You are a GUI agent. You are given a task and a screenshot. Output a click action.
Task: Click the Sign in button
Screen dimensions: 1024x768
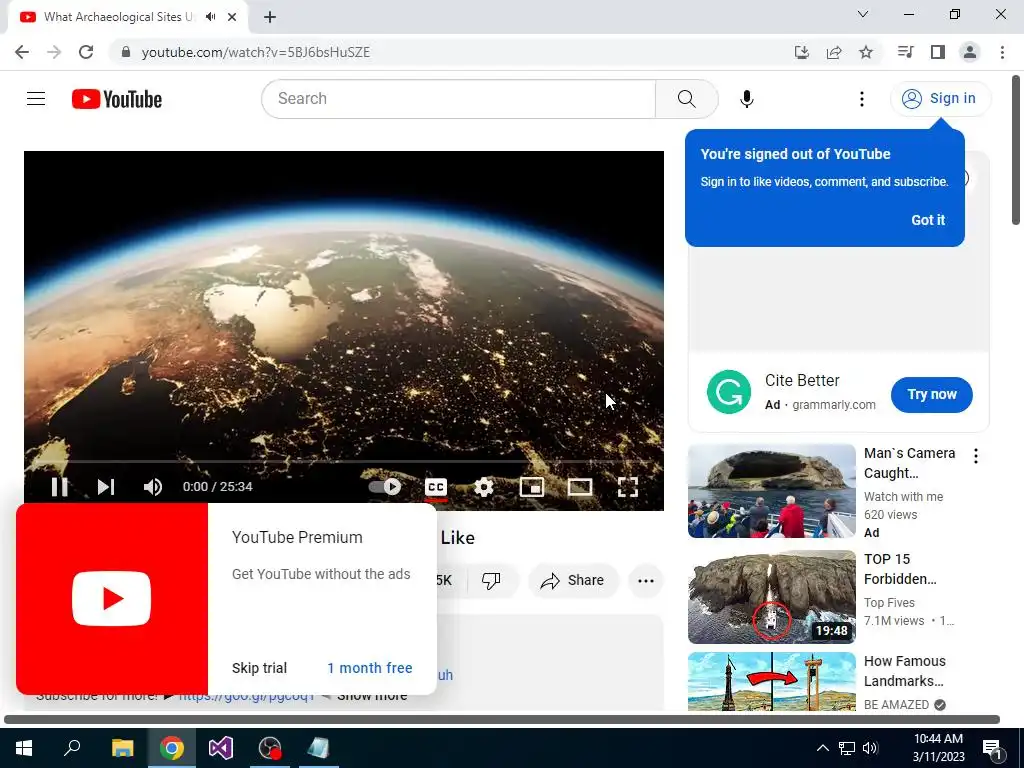click(940, 99)
